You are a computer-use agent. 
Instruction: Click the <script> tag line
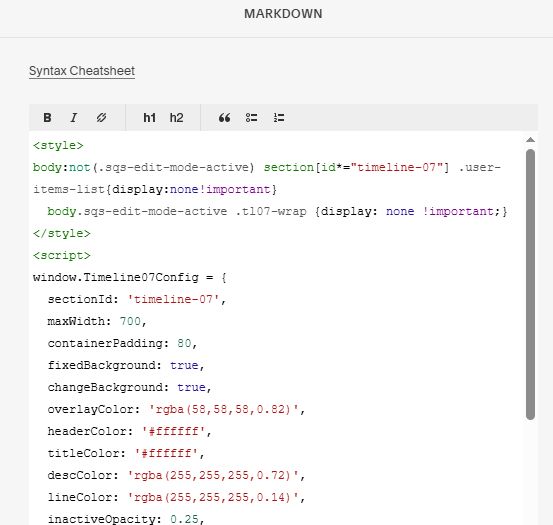62,255
